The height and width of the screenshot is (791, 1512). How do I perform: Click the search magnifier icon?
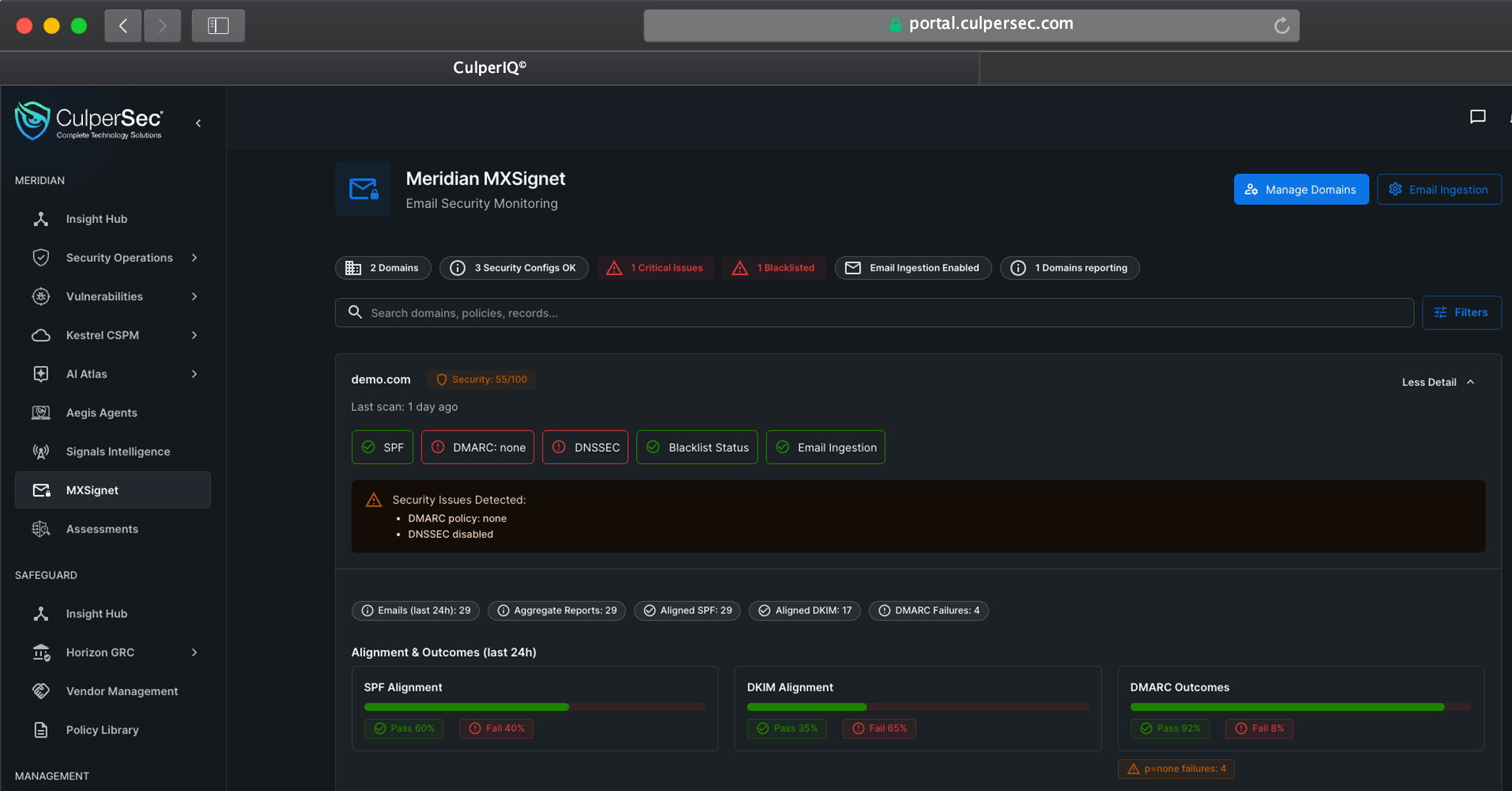pos(355,313)
